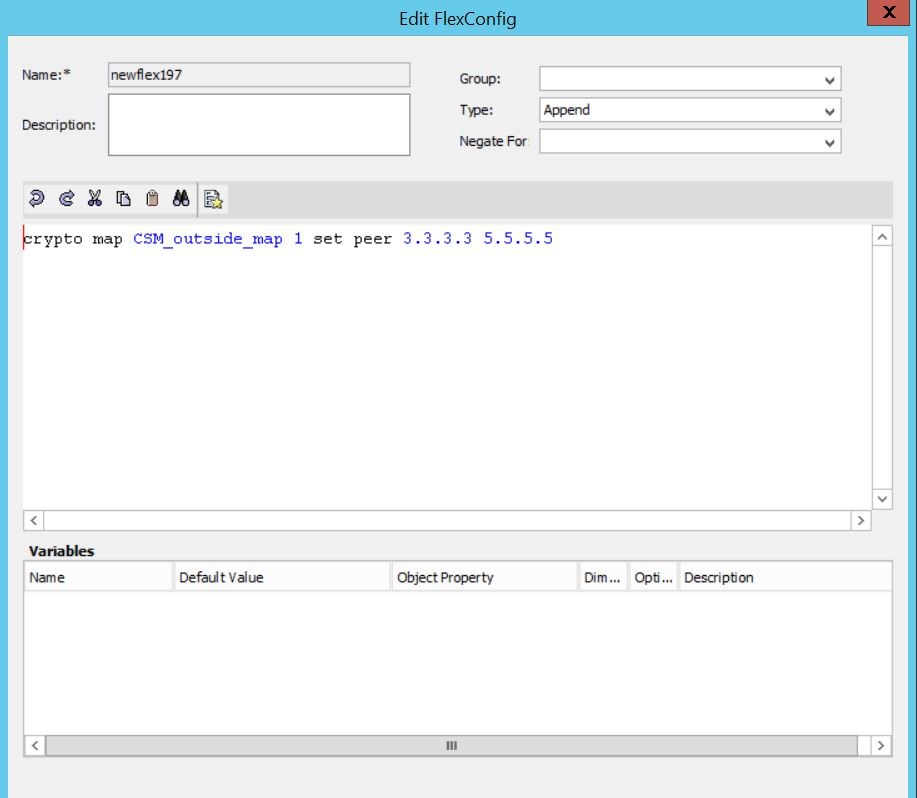Click the Opti... column header
Viewport: 917px width, 798px height.
click(653, 577)
